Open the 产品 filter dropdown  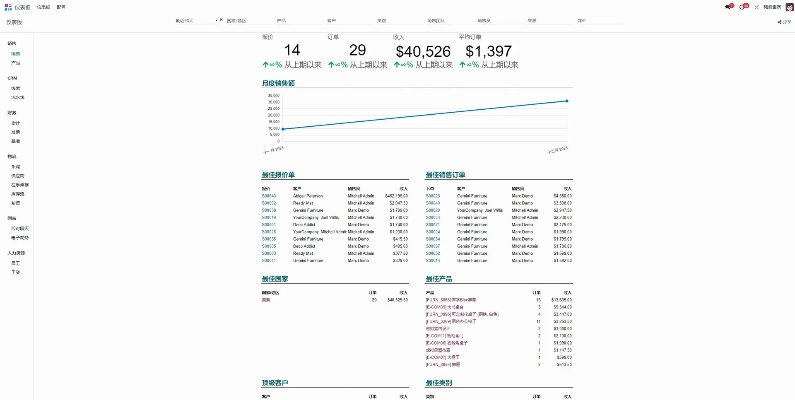(x=281, y=20)
